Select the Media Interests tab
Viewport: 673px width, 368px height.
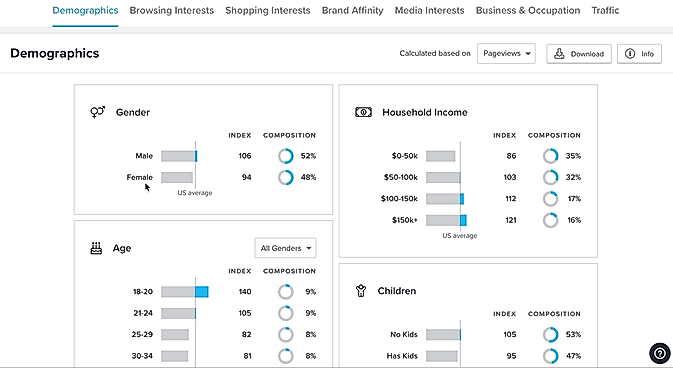[x=429, y=10]
